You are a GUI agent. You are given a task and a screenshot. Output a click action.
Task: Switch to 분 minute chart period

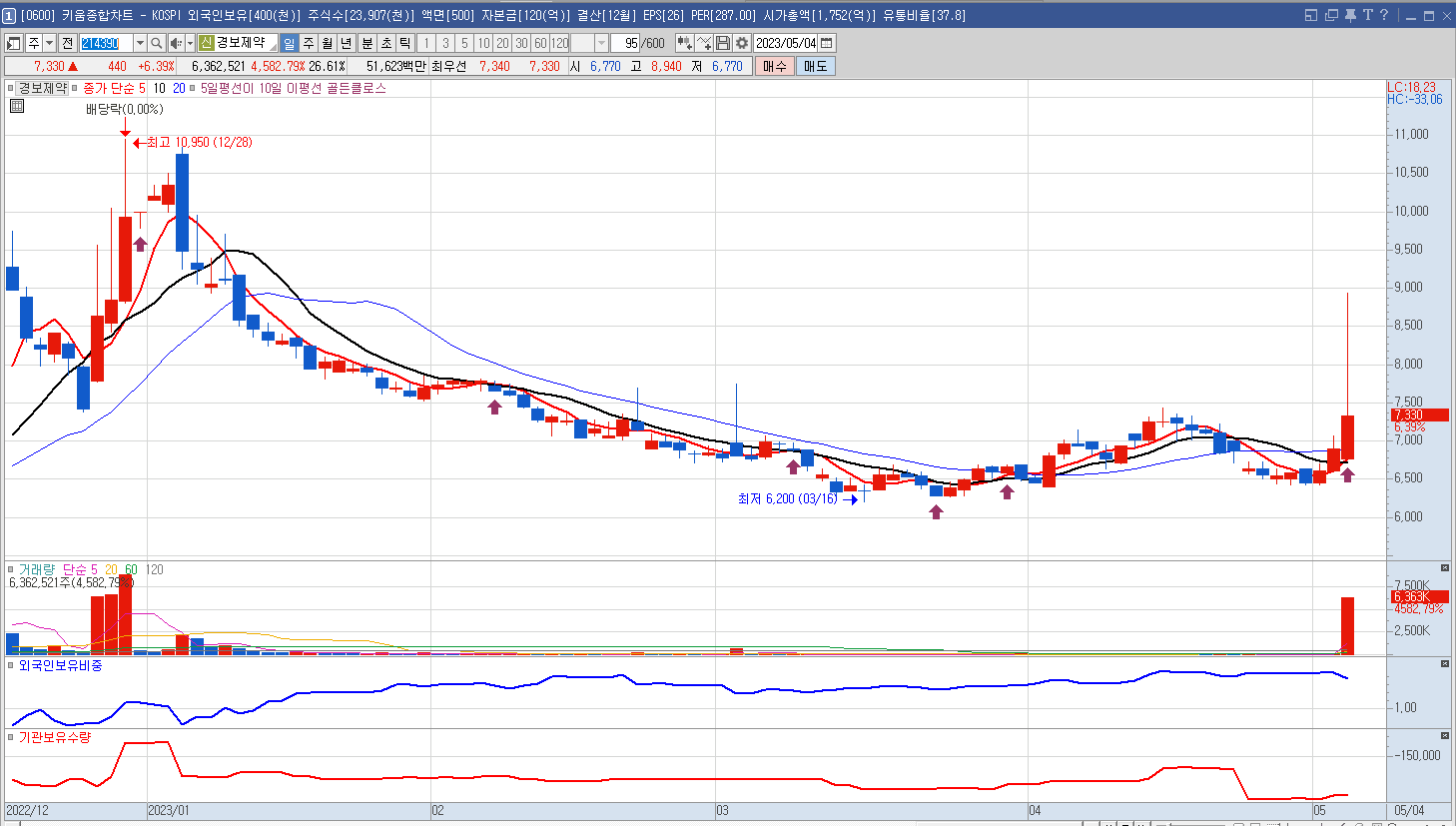click(366, 43)
